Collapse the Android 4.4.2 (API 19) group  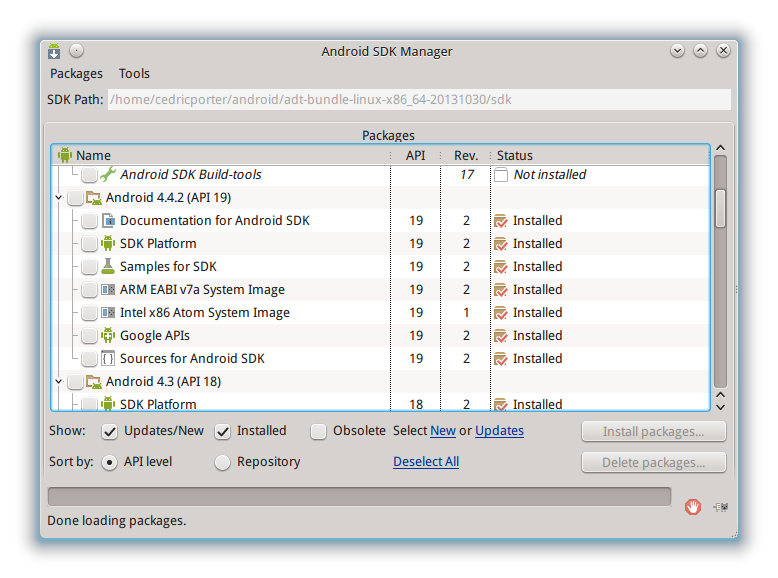point(59,197)
